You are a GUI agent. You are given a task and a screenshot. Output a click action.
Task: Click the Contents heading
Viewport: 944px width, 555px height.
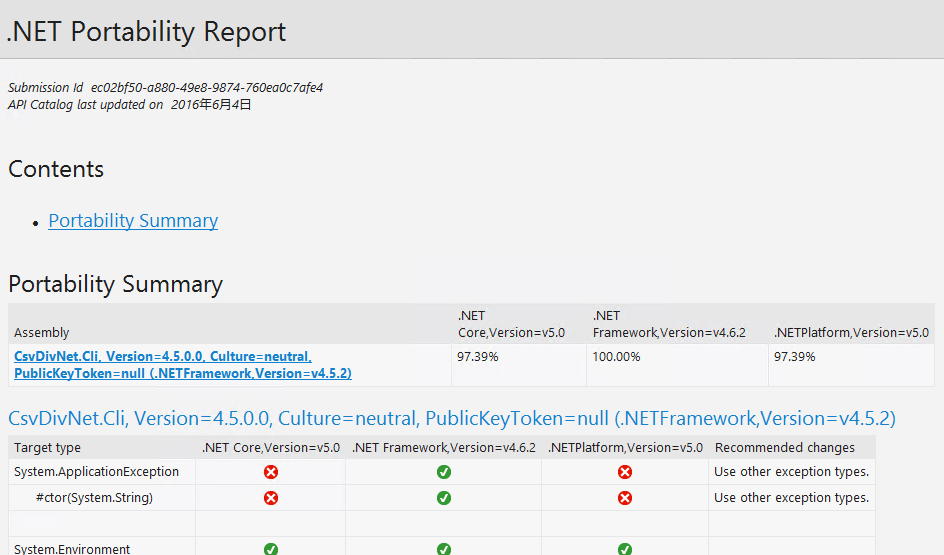click(56, 169)
